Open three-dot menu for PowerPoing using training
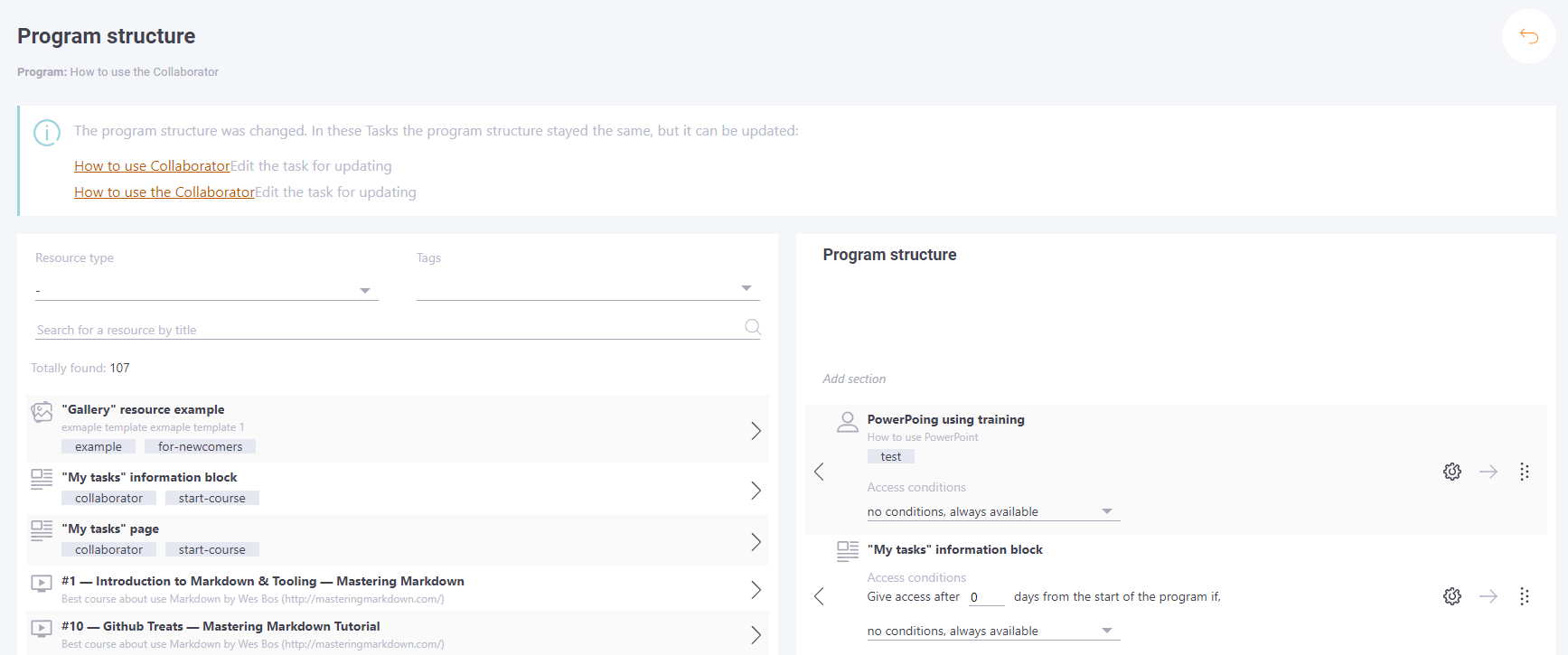Screen dimensions: 1568x655 click(x=1524, y=472)
